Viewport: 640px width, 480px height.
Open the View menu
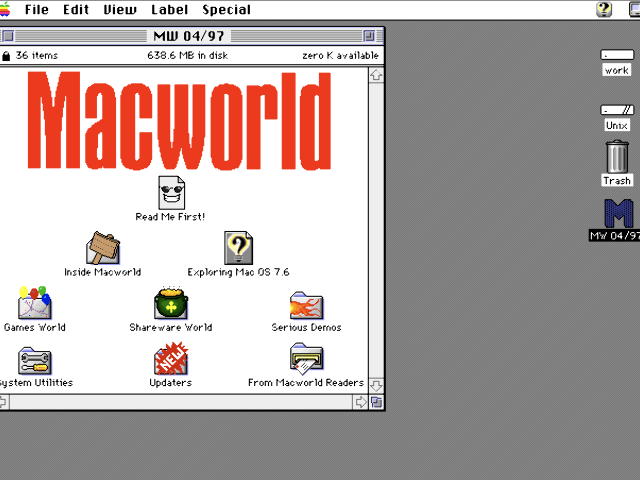coord(120,9)
